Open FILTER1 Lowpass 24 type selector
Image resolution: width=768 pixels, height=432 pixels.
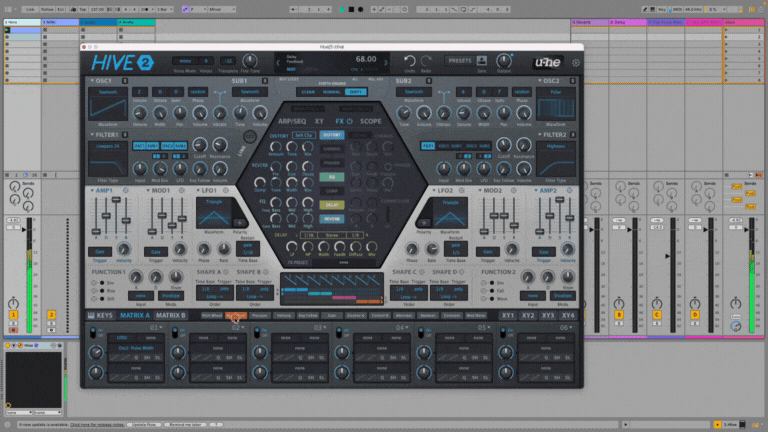coord(108,146)
